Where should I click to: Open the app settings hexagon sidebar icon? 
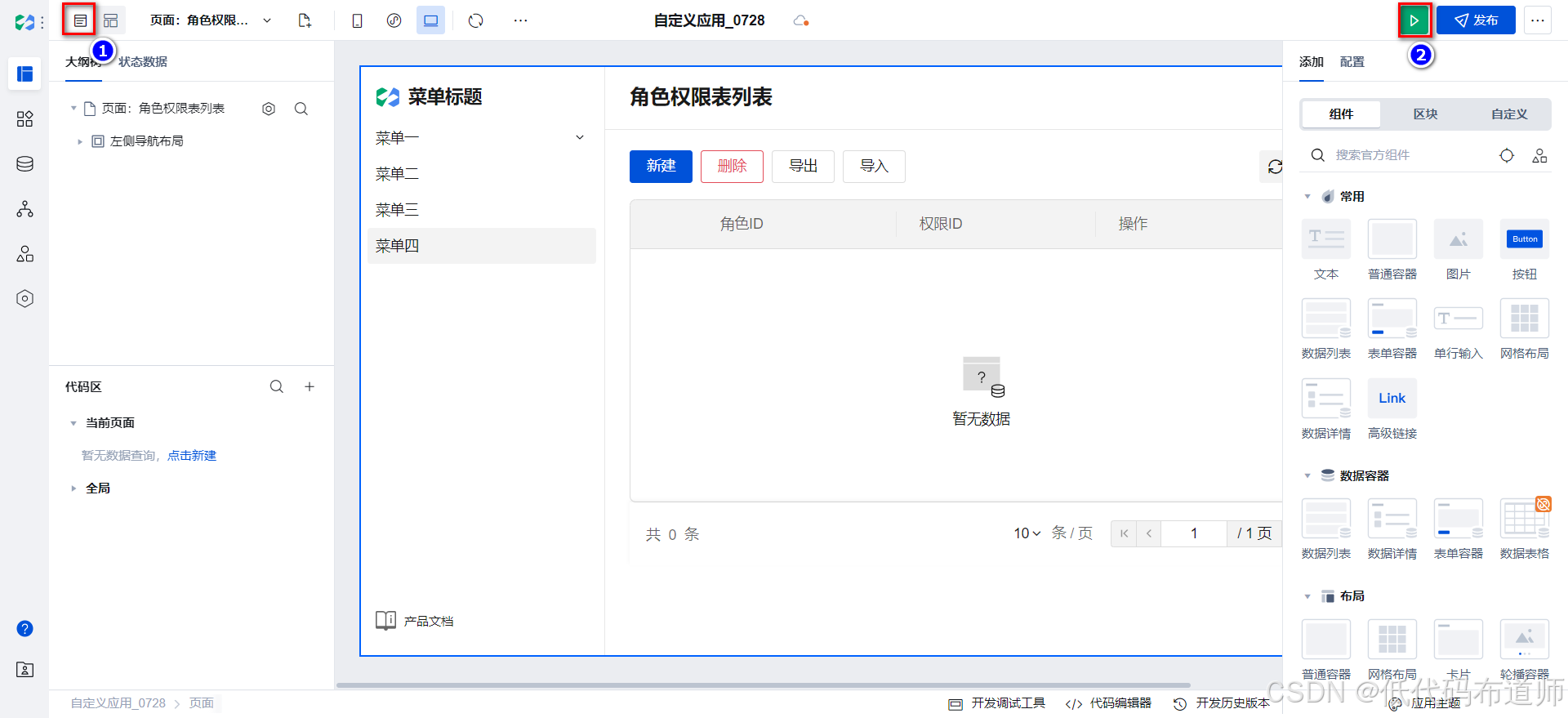[x=24, y=299]
